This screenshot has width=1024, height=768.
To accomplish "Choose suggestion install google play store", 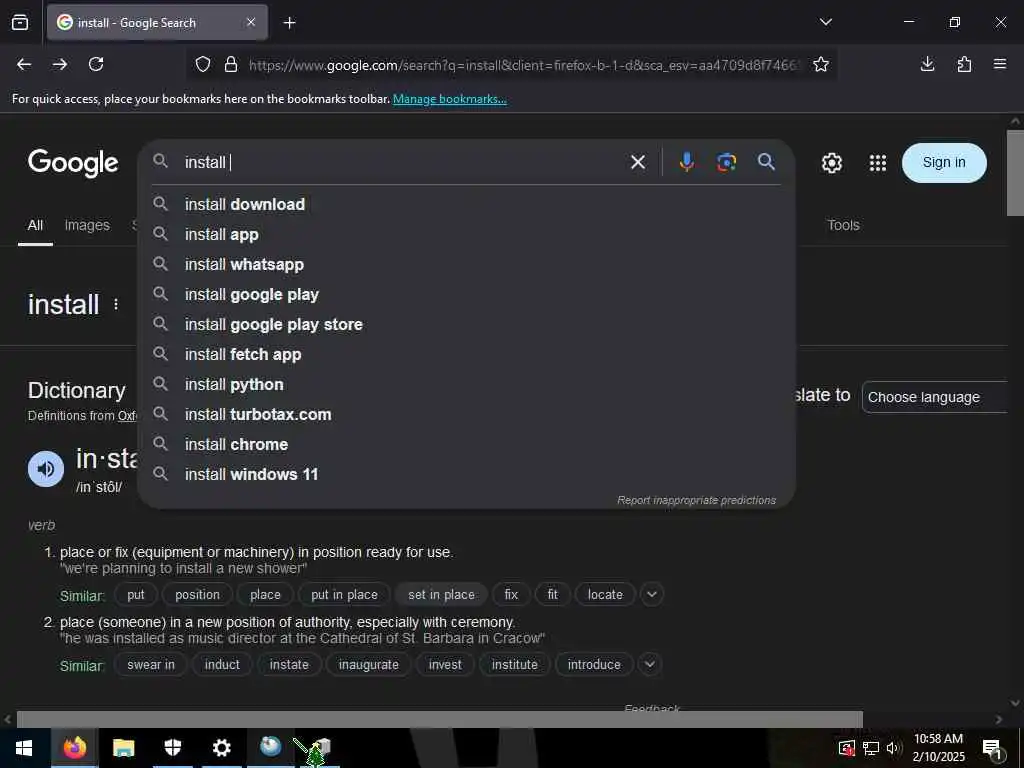I will (466, 325).
